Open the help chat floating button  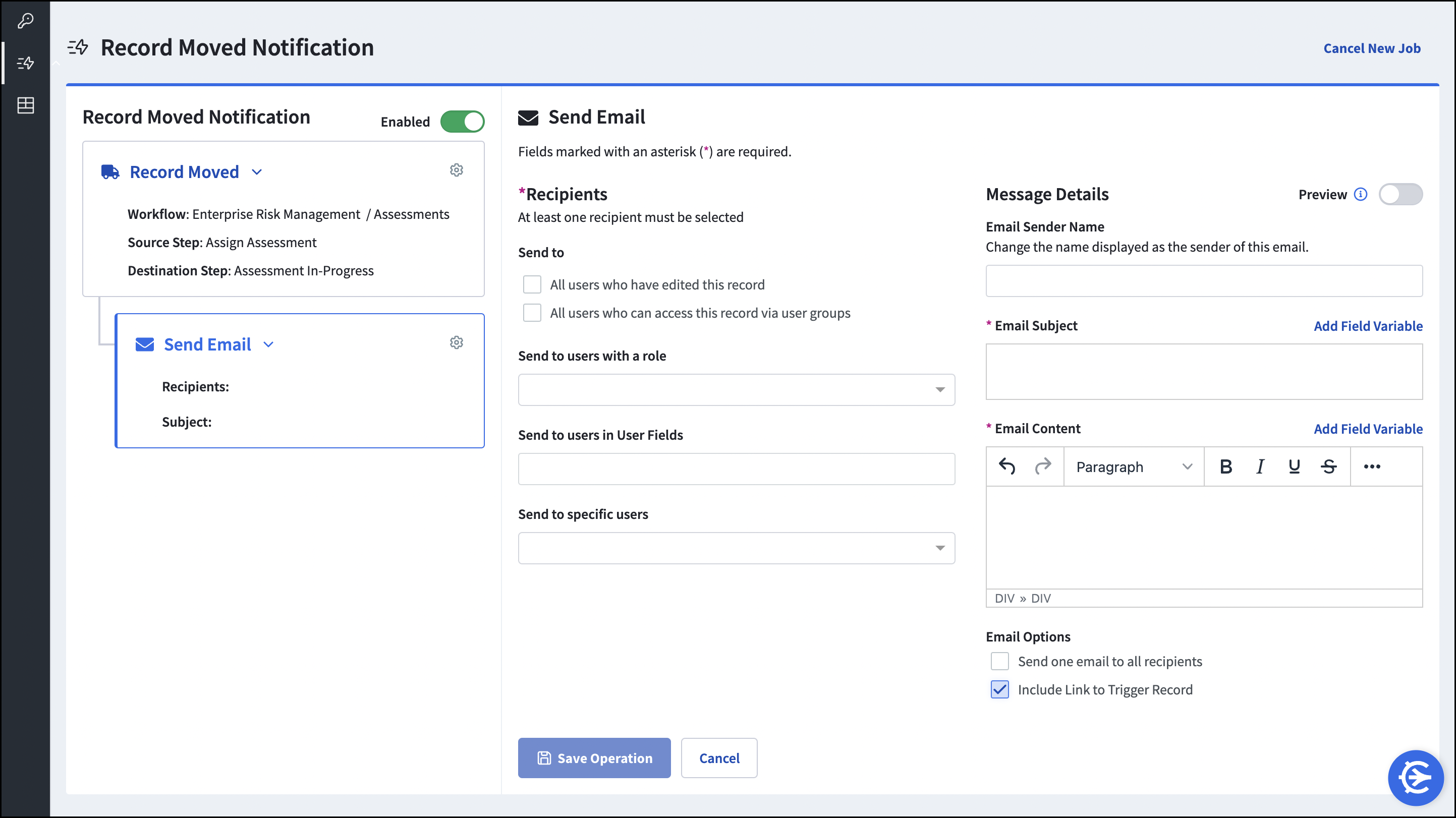tap(1415, 778)
